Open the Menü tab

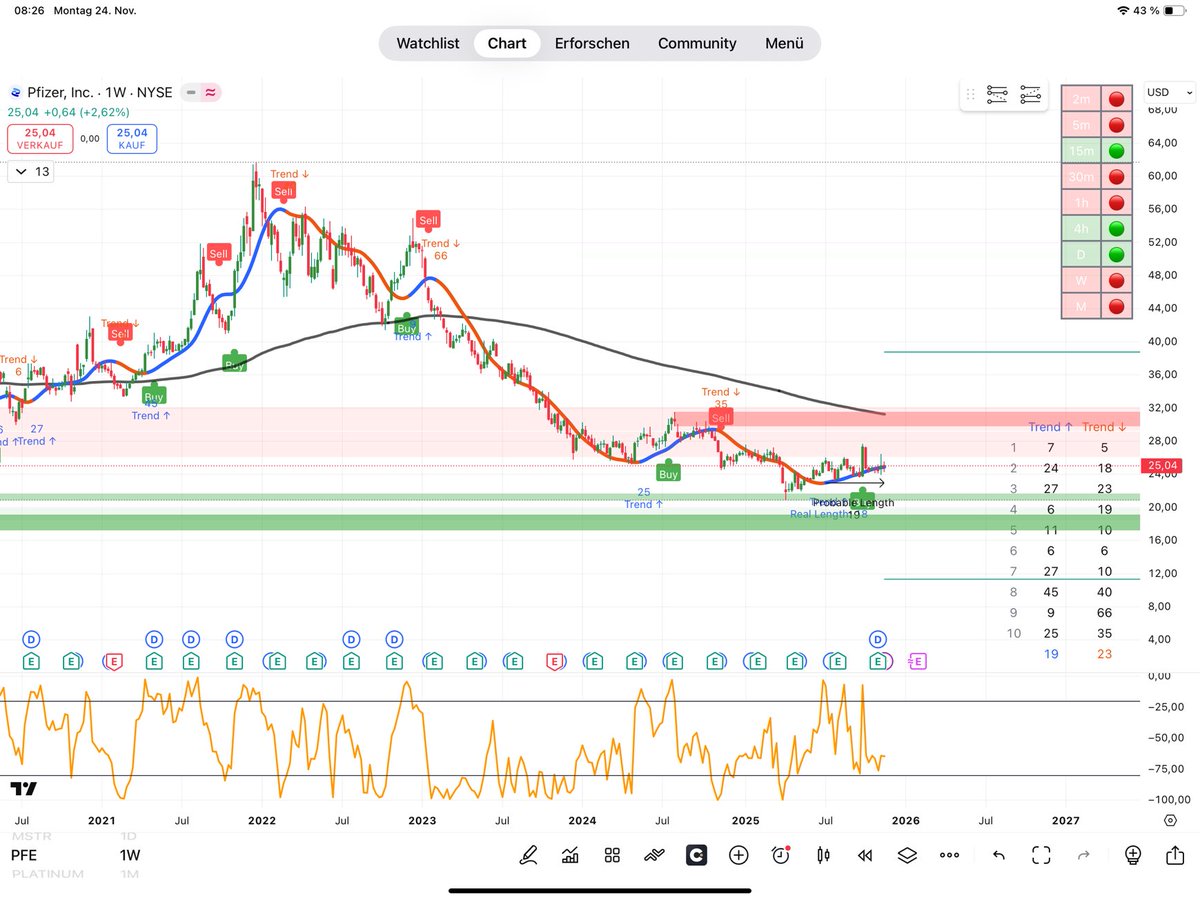click(x=784, y=43)
